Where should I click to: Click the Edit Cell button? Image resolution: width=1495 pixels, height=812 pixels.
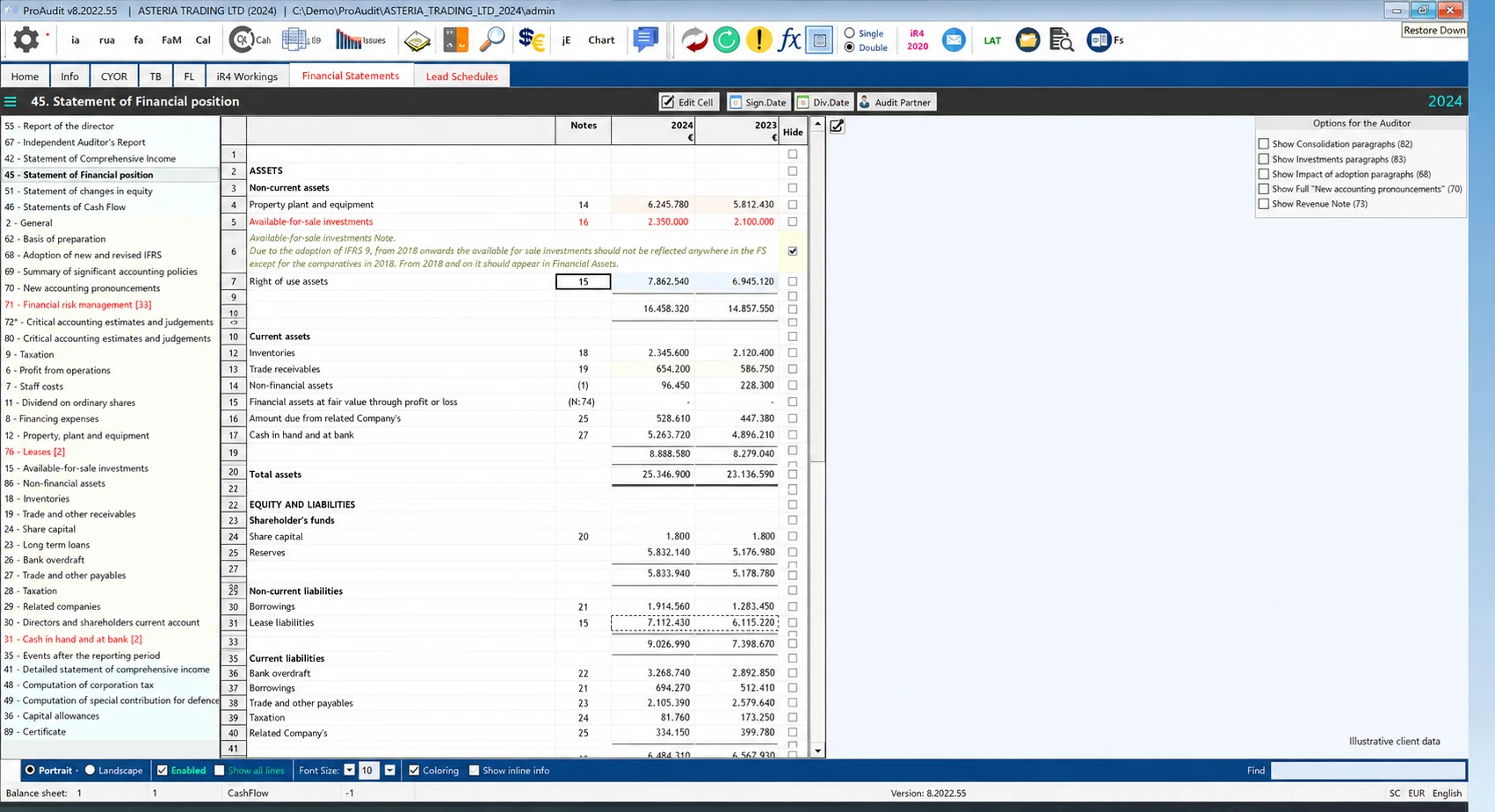tap(688, 103)
